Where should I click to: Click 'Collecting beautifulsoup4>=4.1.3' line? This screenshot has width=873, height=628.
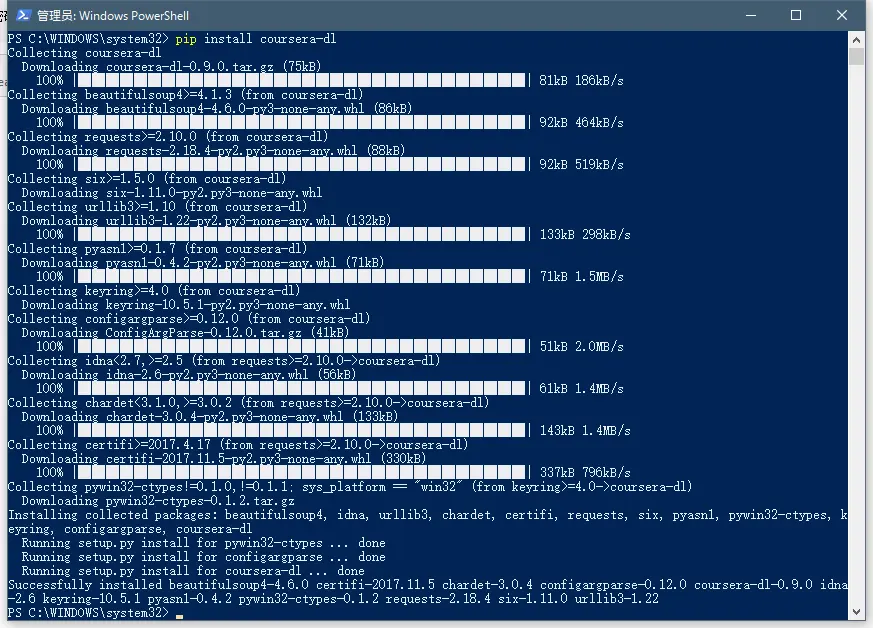[x=185, y=95]
